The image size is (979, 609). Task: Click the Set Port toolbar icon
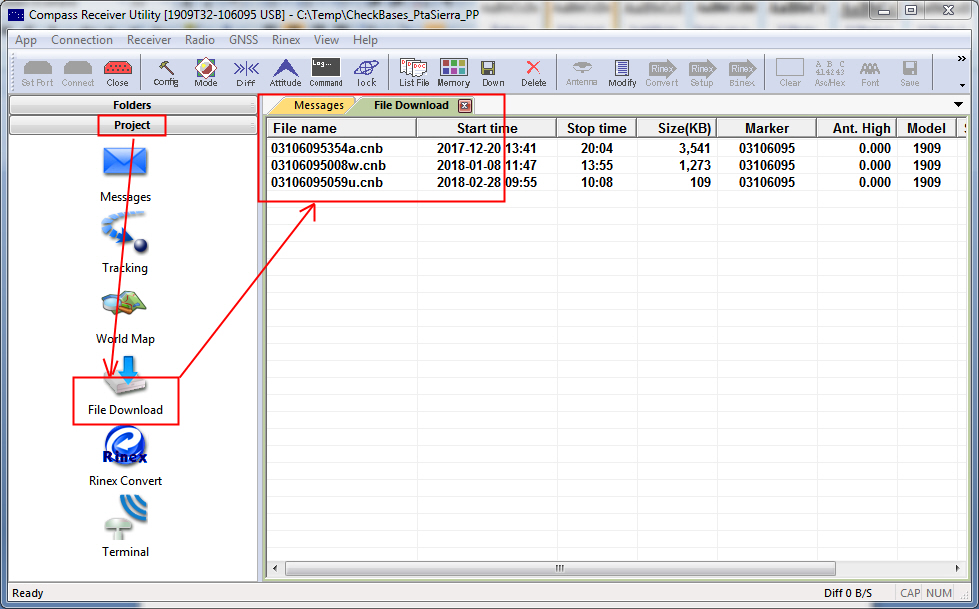pyautogui.click(x=37, y=73)
